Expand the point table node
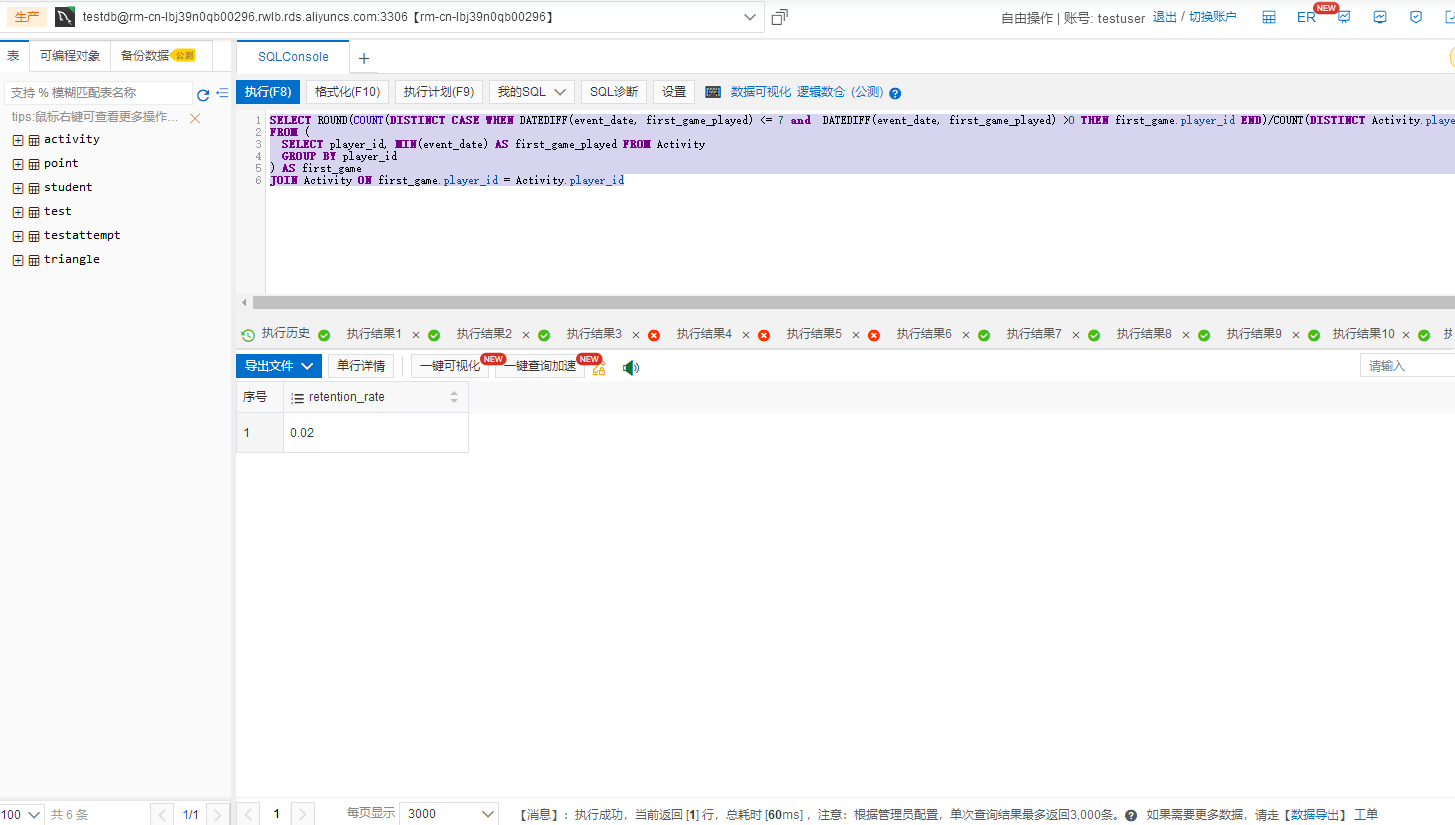 tap(17, 164)
